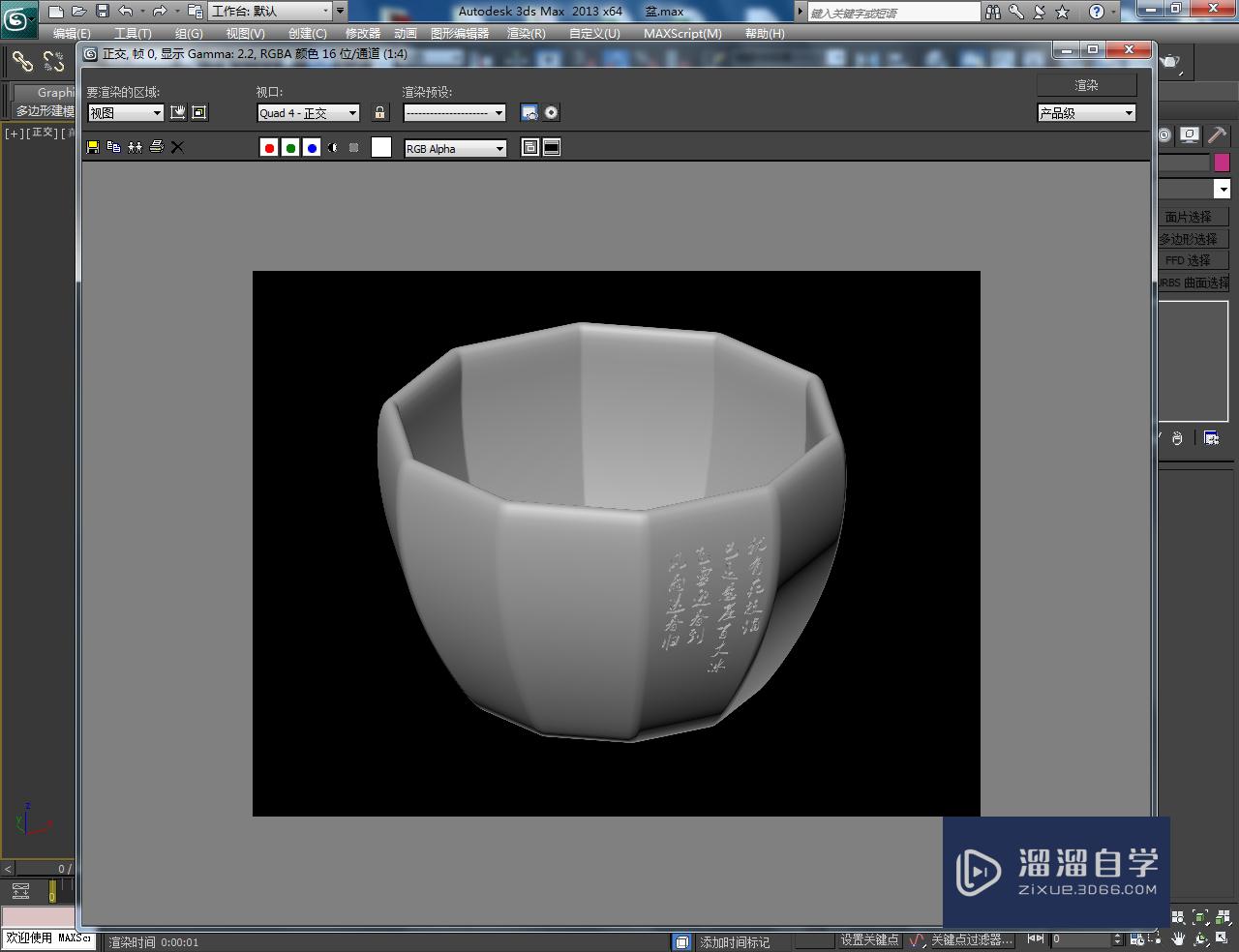Copy rendered image via clipboard icon
Viewport: 1239px width, 952px height.
[x=114, y=147]
